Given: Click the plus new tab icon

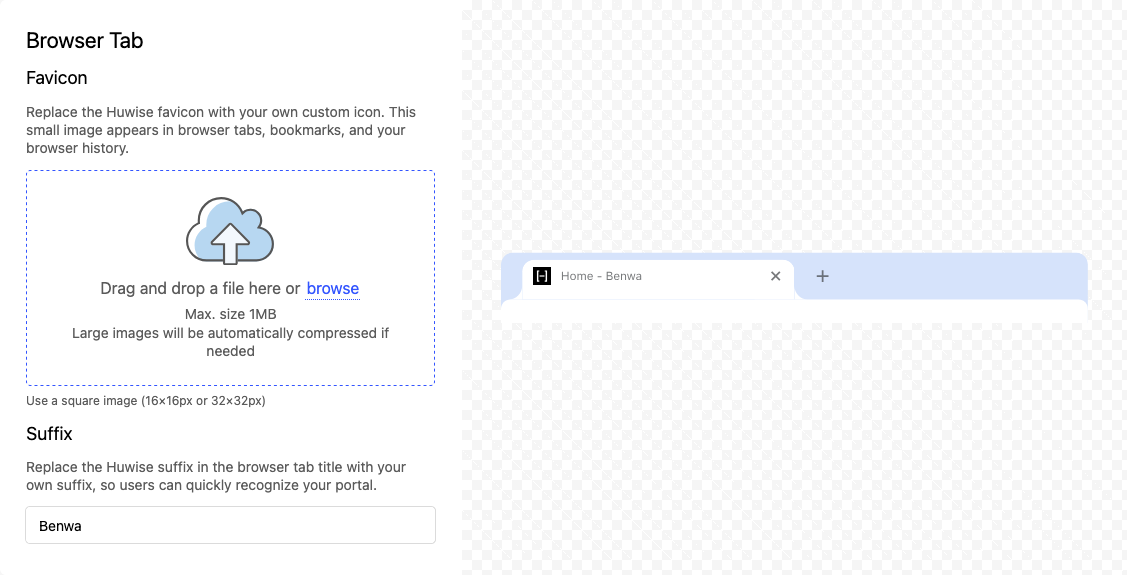Looking at the screenshot, I should (822, 276).
